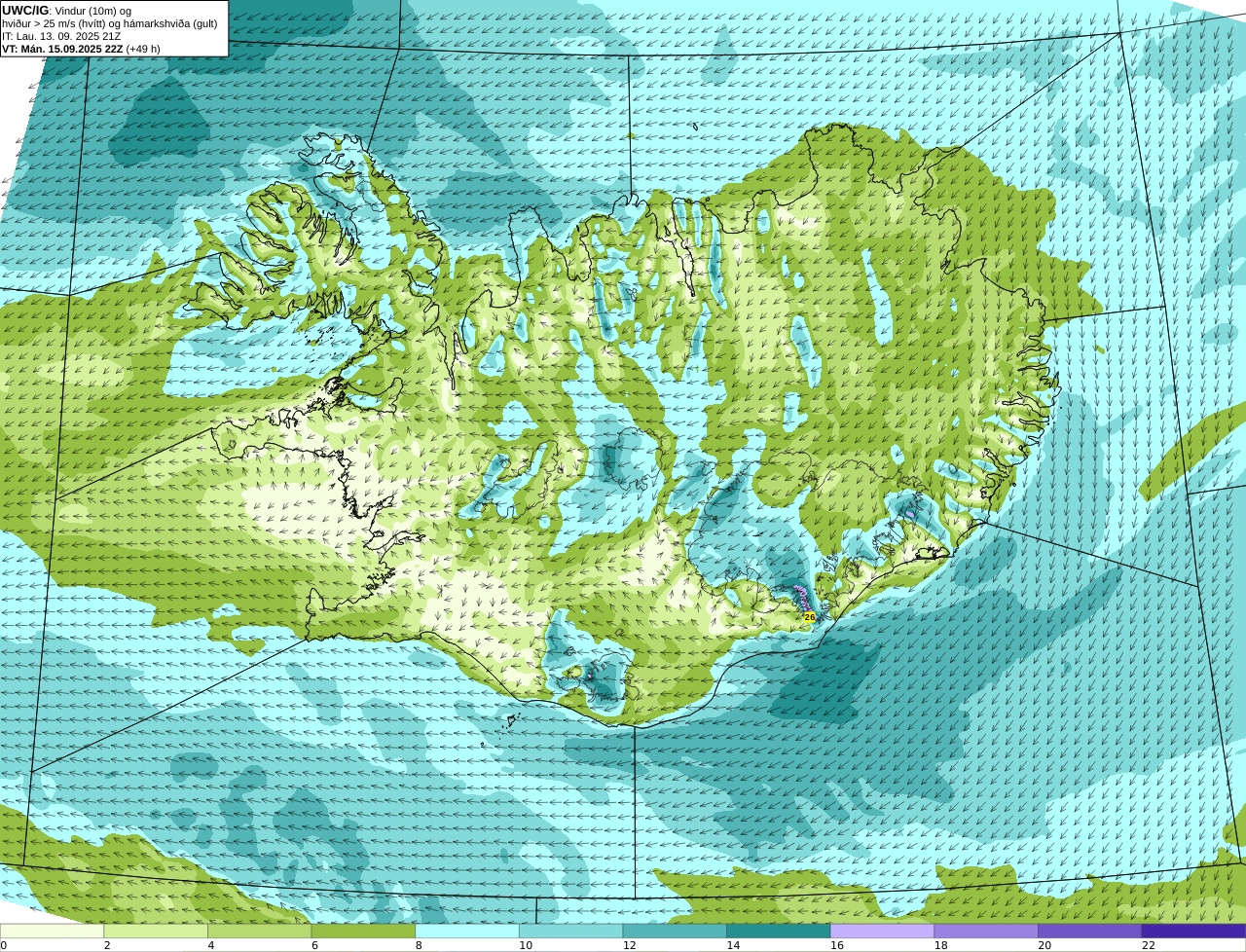Click the 20–22 m/s violet legend swatch
The width and height of the screenshot is (1246, 952).
tap(1090, 931)
